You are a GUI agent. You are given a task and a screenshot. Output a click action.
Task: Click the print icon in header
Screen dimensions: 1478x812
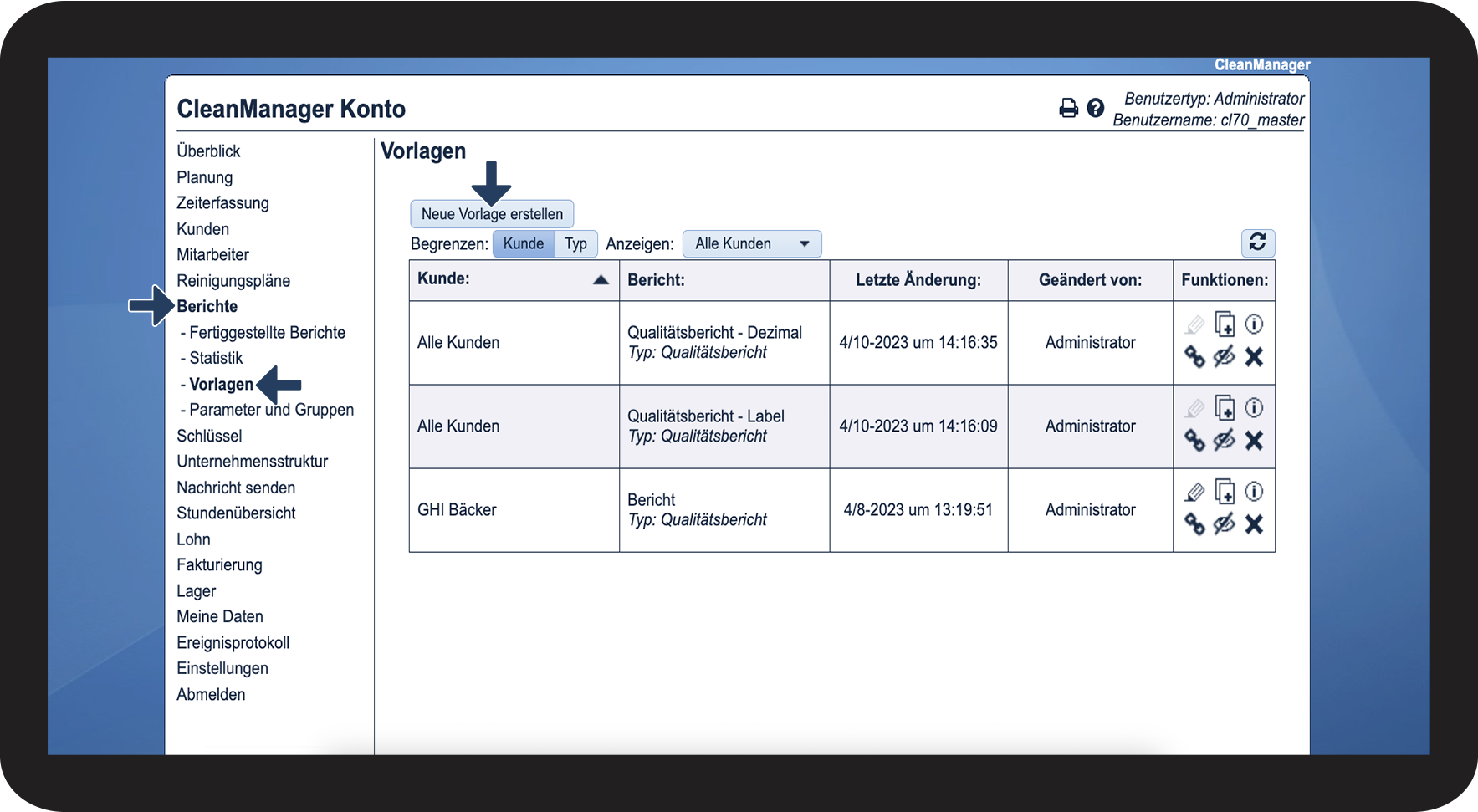click(x=1068, y=108)
